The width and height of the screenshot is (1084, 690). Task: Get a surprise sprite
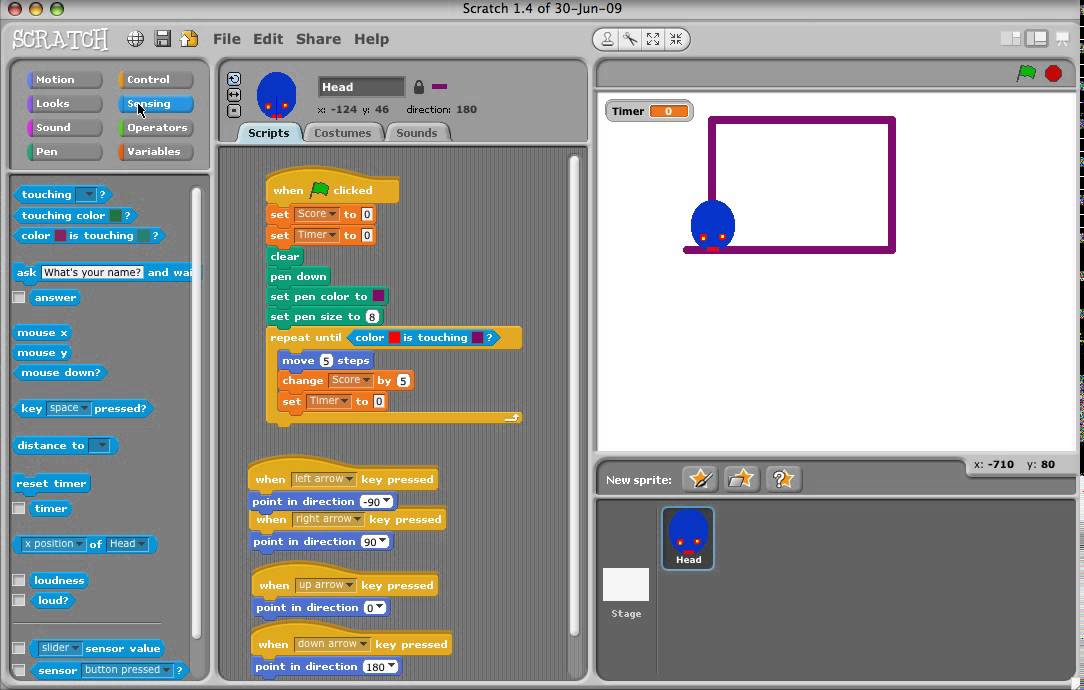[x=783, y=478]
